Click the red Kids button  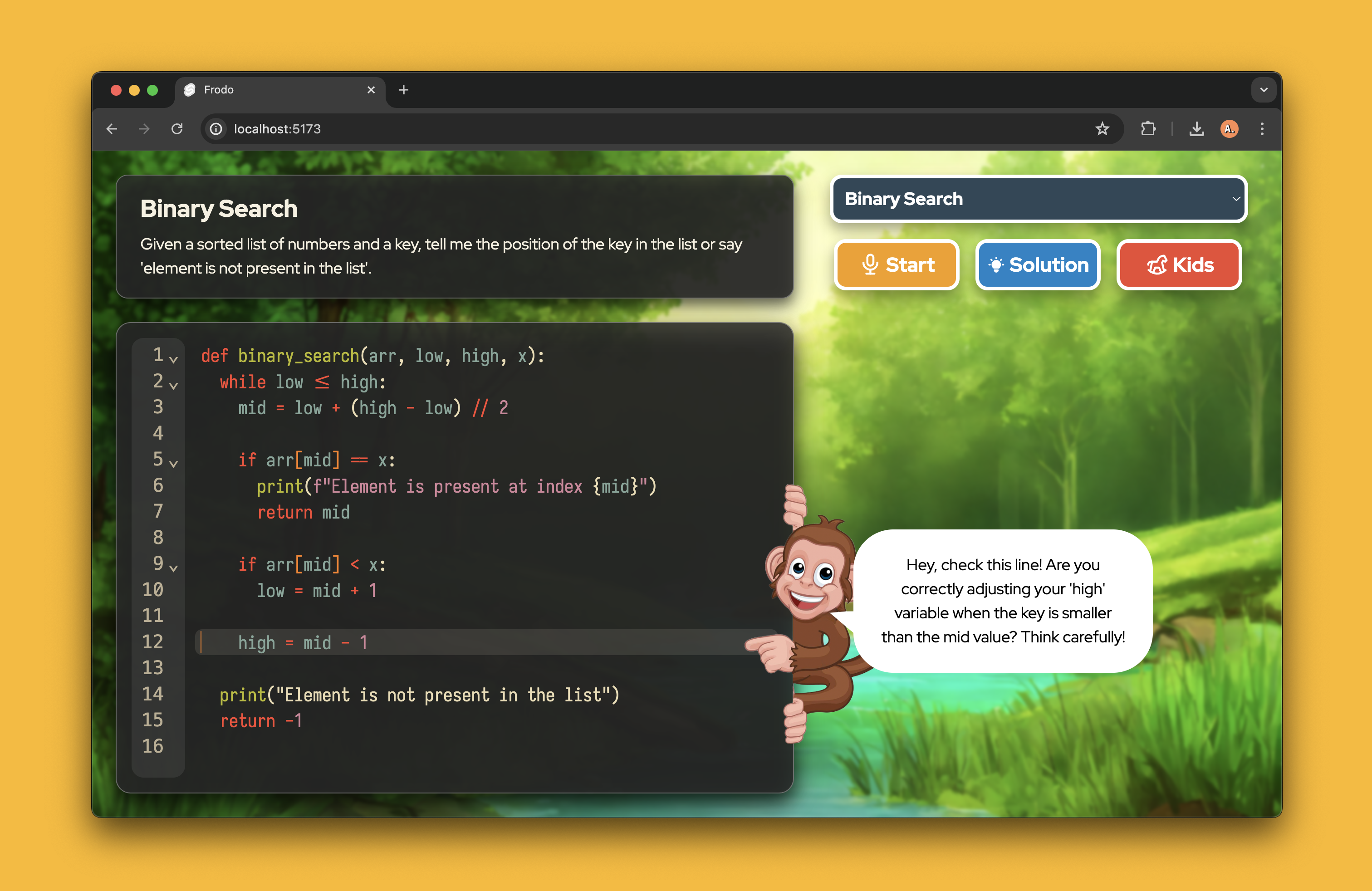pos(1179,264)
